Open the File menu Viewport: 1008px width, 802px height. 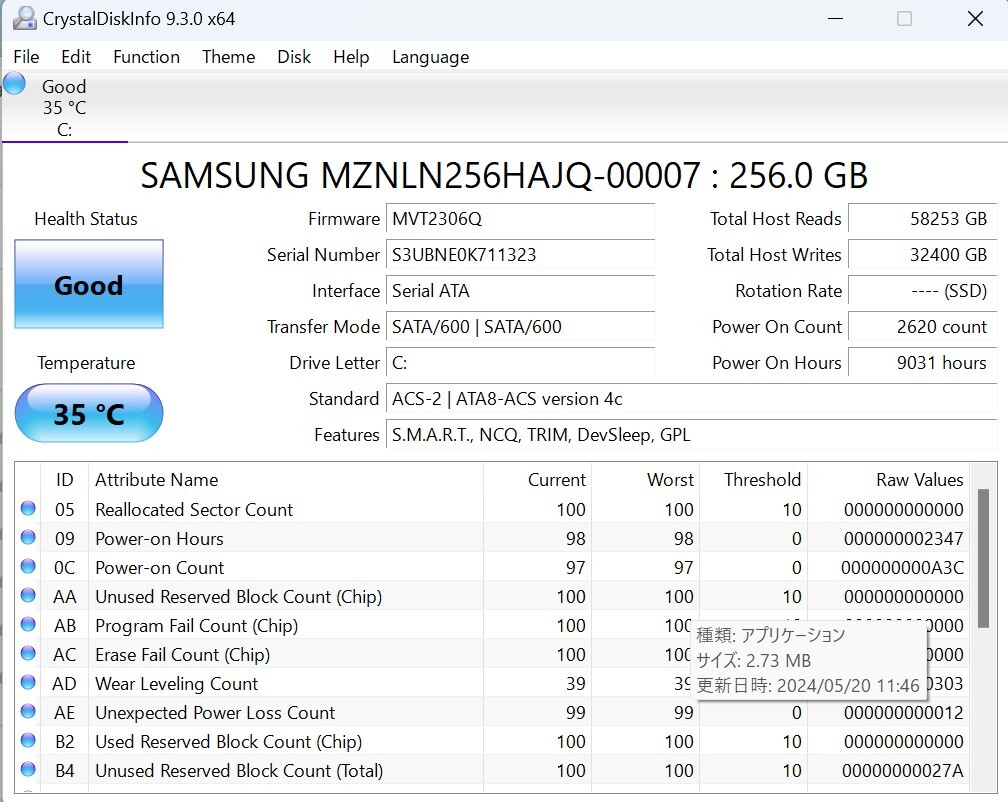click(26, 57)
